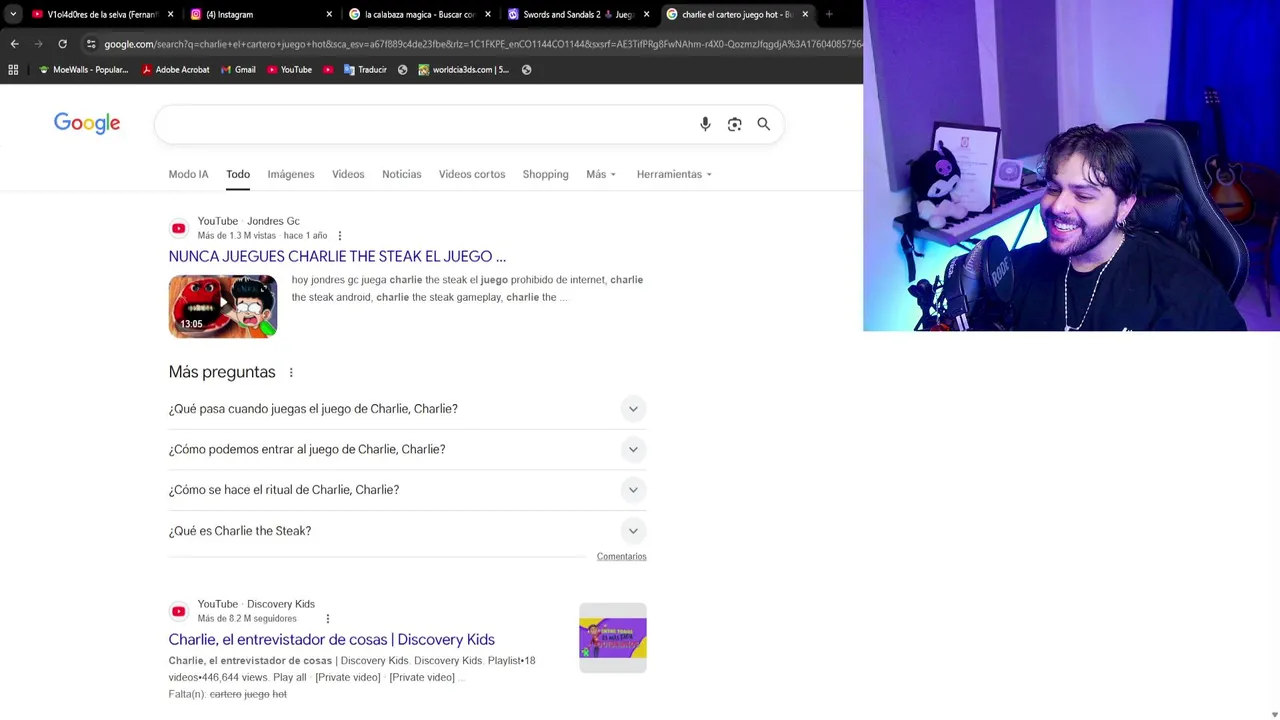This screenshot has width=1280, height=720.
Task: Open the YouTube bookmark
Action: tap(289, 70)
